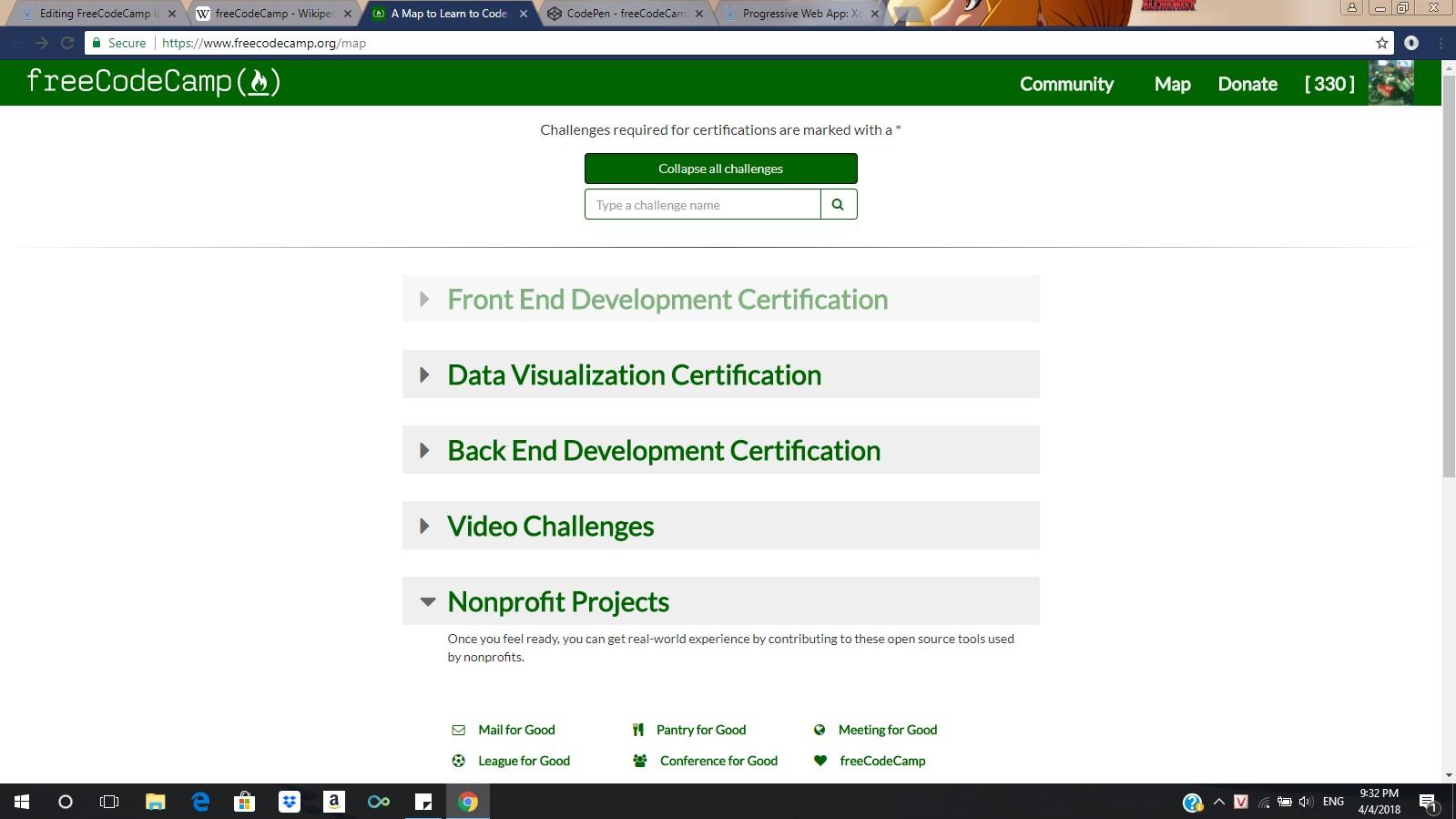Open Dropbox from taskbar
Image resolution: width=1456 pixels, height=819 pixels.
click(x=290, y=802)
